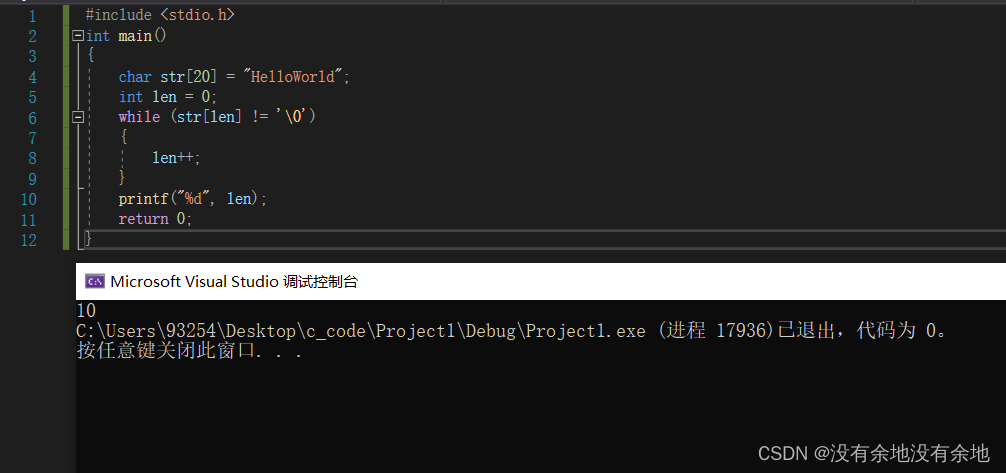Click the char str[20] declaration line
This screenshot has width=1006, height=473.
[234, 77]
